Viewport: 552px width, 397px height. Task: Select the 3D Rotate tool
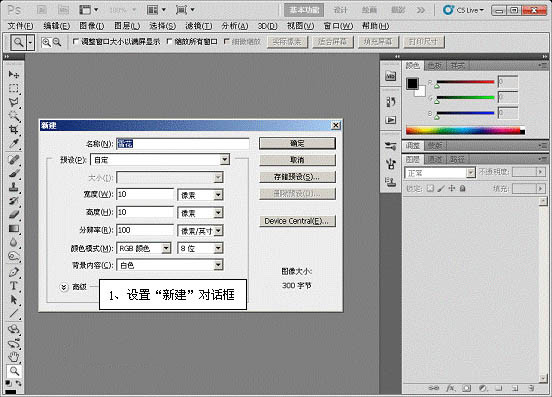coord(14,329)
